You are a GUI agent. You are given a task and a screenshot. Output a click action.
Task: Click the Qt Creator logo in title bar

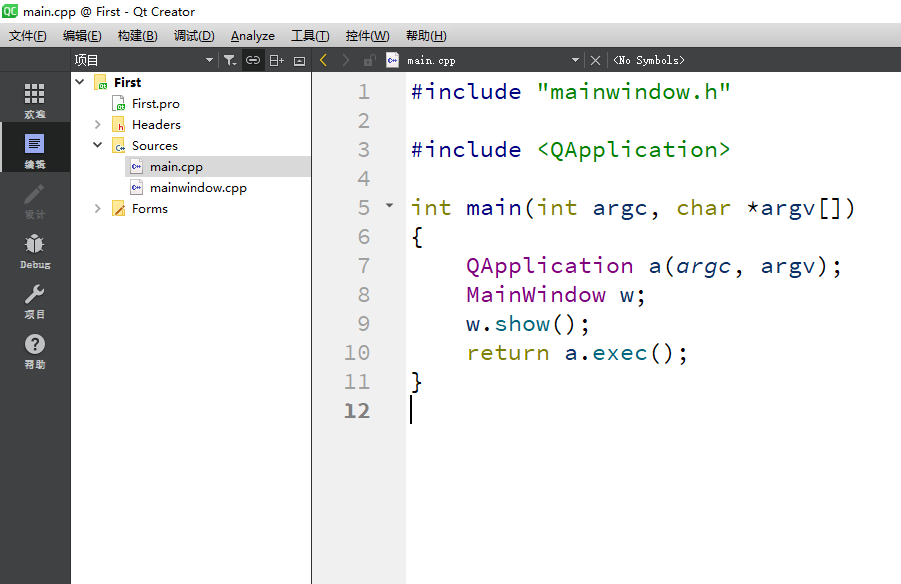[x=10, y=11]
